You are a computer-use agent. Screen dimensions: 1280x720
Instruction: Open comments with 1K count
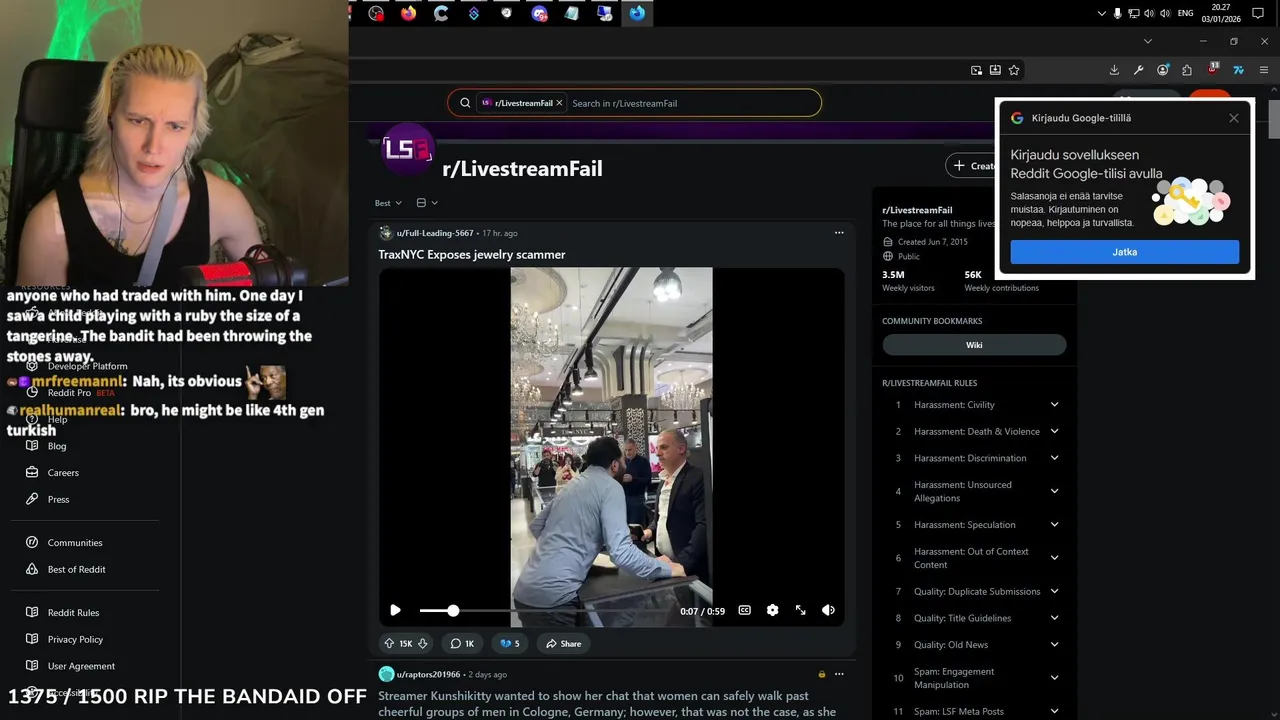click(x=462, y=644)
